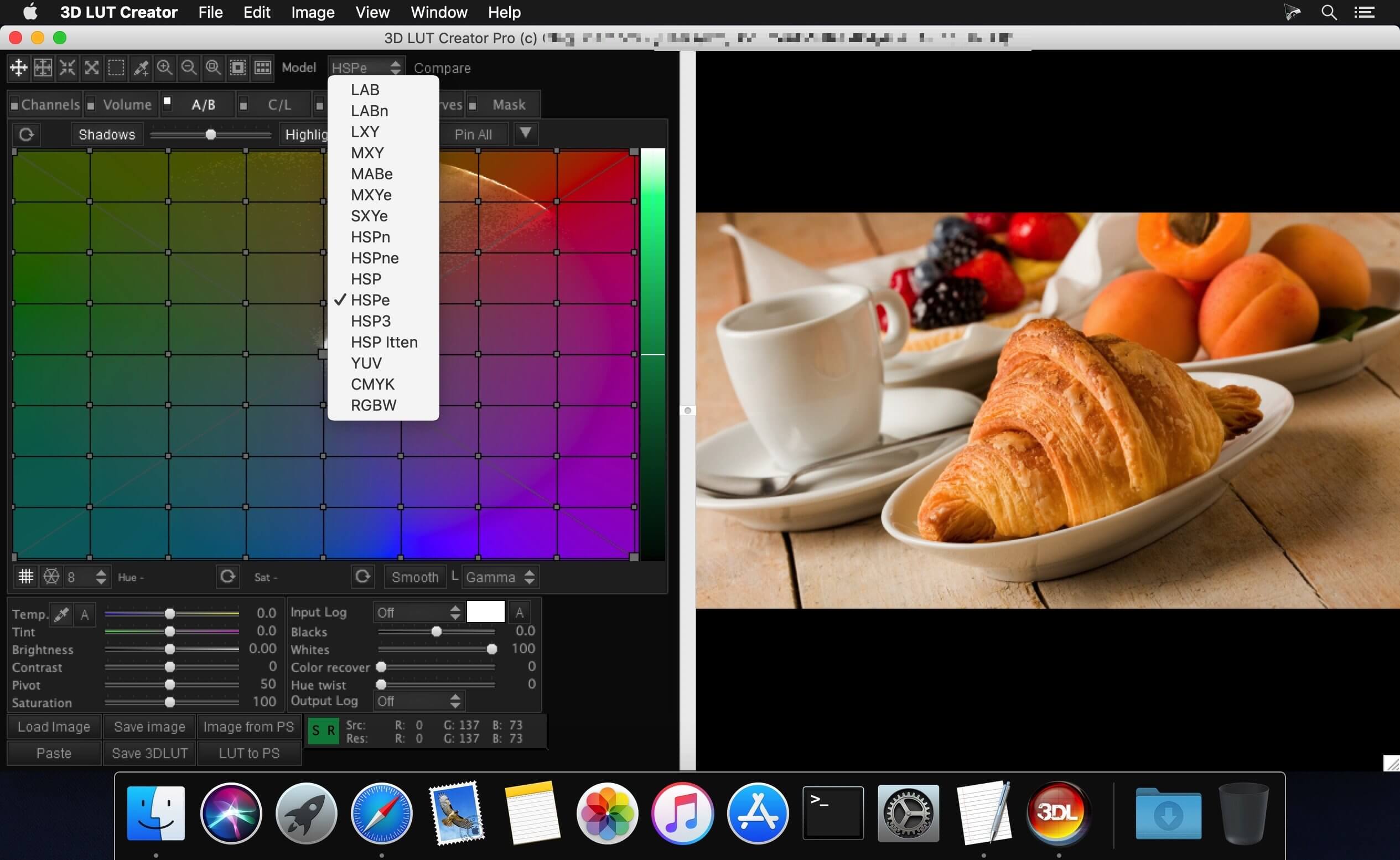Toggle the Channels tab checkbox
The width and height of the screenshot is (1400, 860).
click(x=14, y=105)
